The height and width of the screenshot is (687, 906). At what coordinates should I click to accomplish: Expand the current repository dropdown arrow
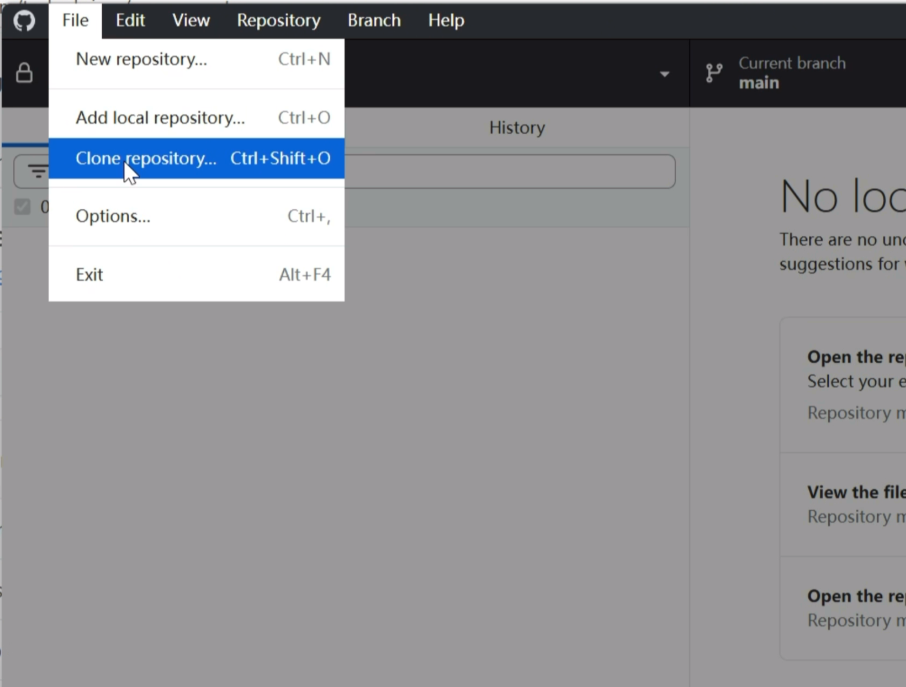click(664, 74)
